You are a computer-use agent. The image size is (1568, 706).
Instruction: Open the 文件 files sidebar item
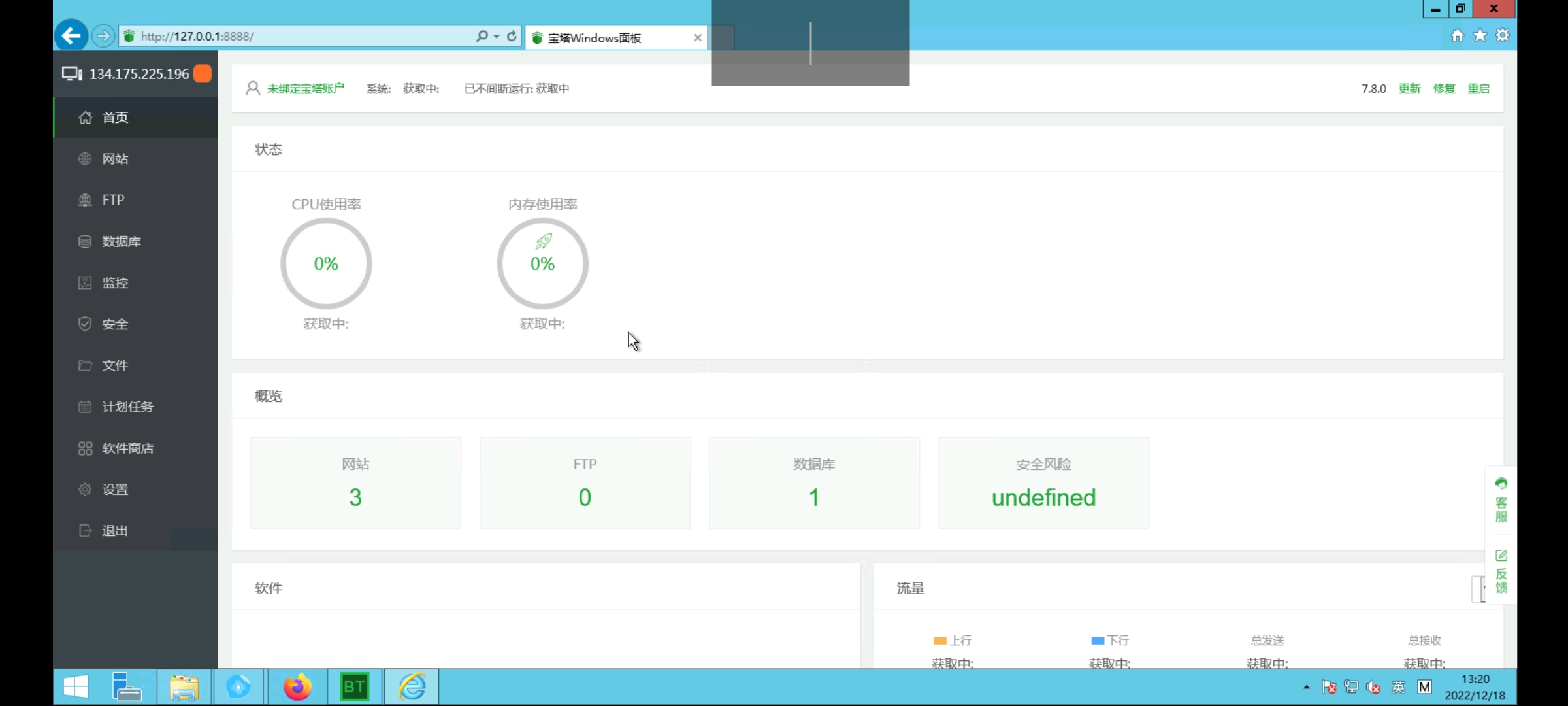point(136,365)
